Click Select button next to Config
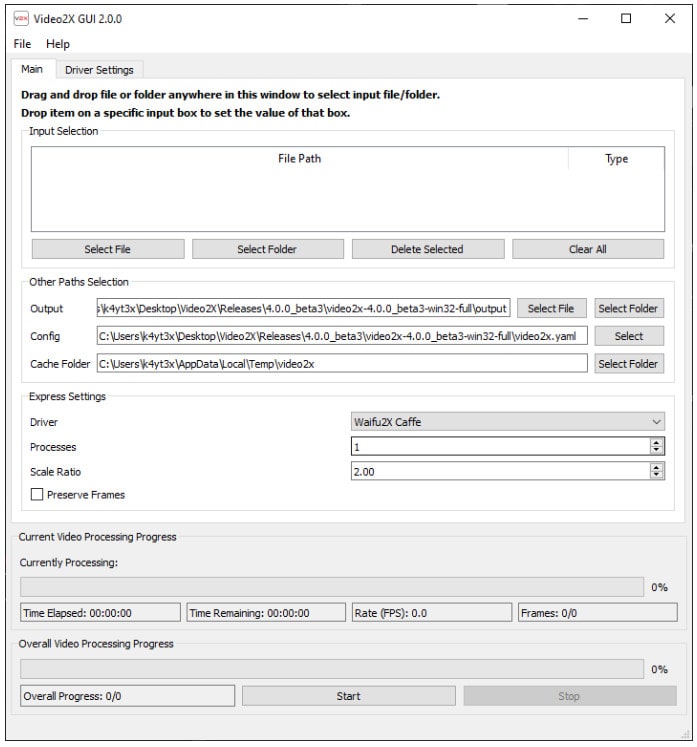697x747 pixels. 629,336
